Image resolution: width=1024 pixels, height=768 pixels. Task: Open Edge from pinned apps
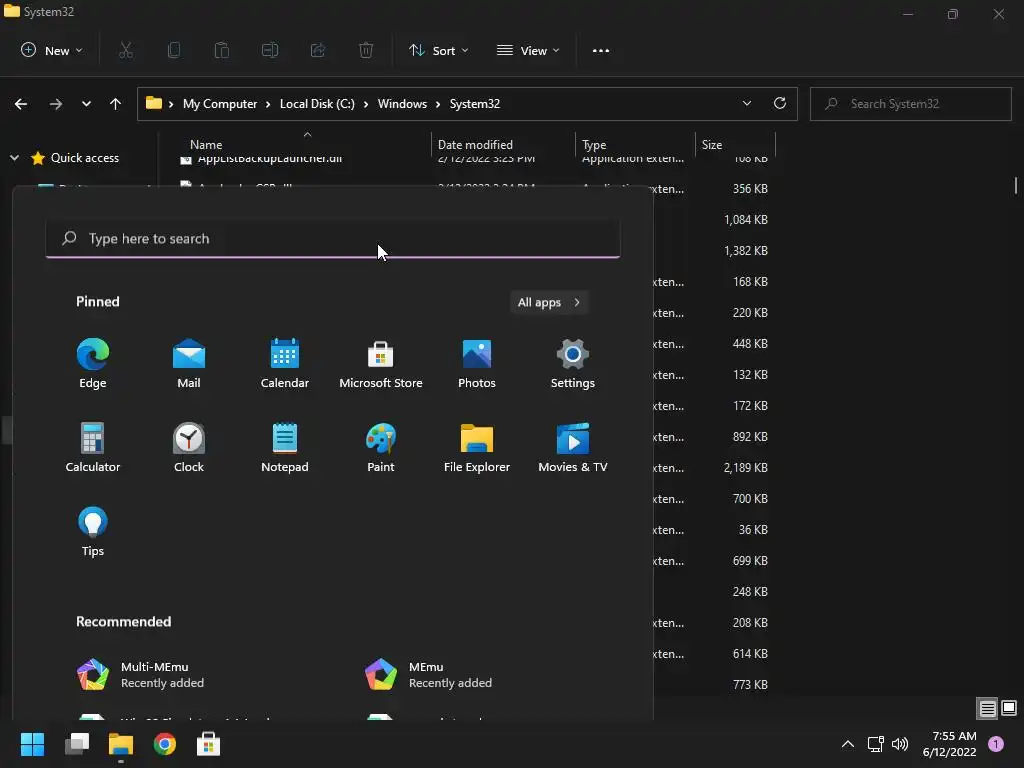[x=93, y=363]
